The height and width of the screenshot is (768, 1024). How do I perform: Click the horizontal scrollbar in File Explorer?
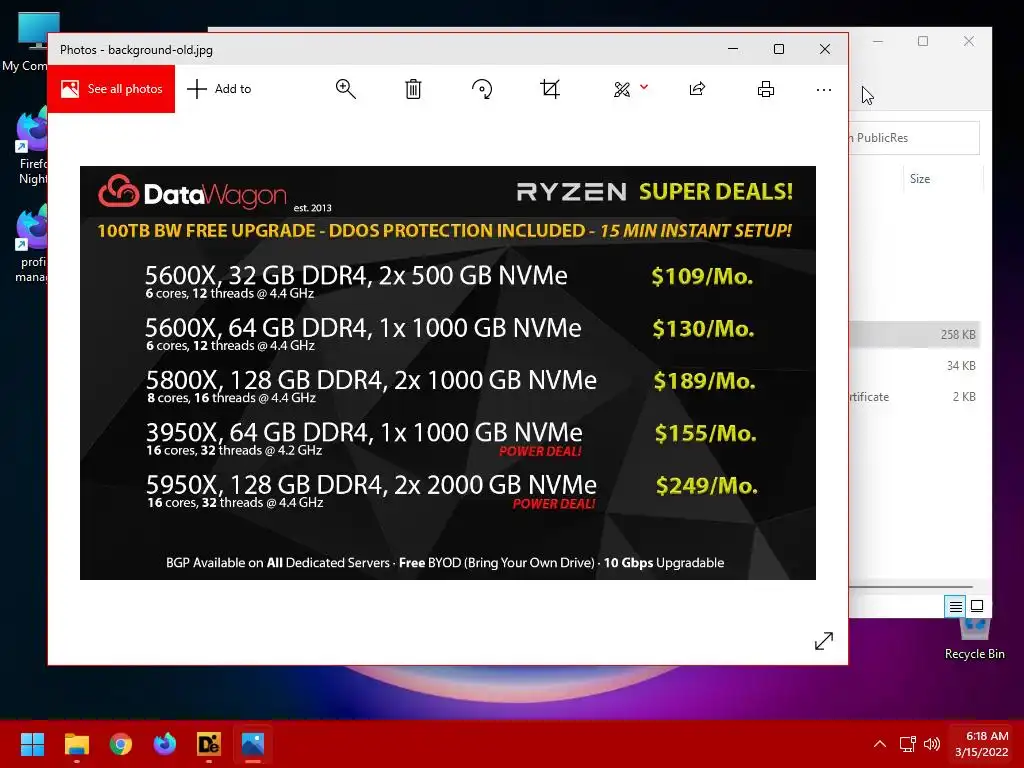coord(911,587)
